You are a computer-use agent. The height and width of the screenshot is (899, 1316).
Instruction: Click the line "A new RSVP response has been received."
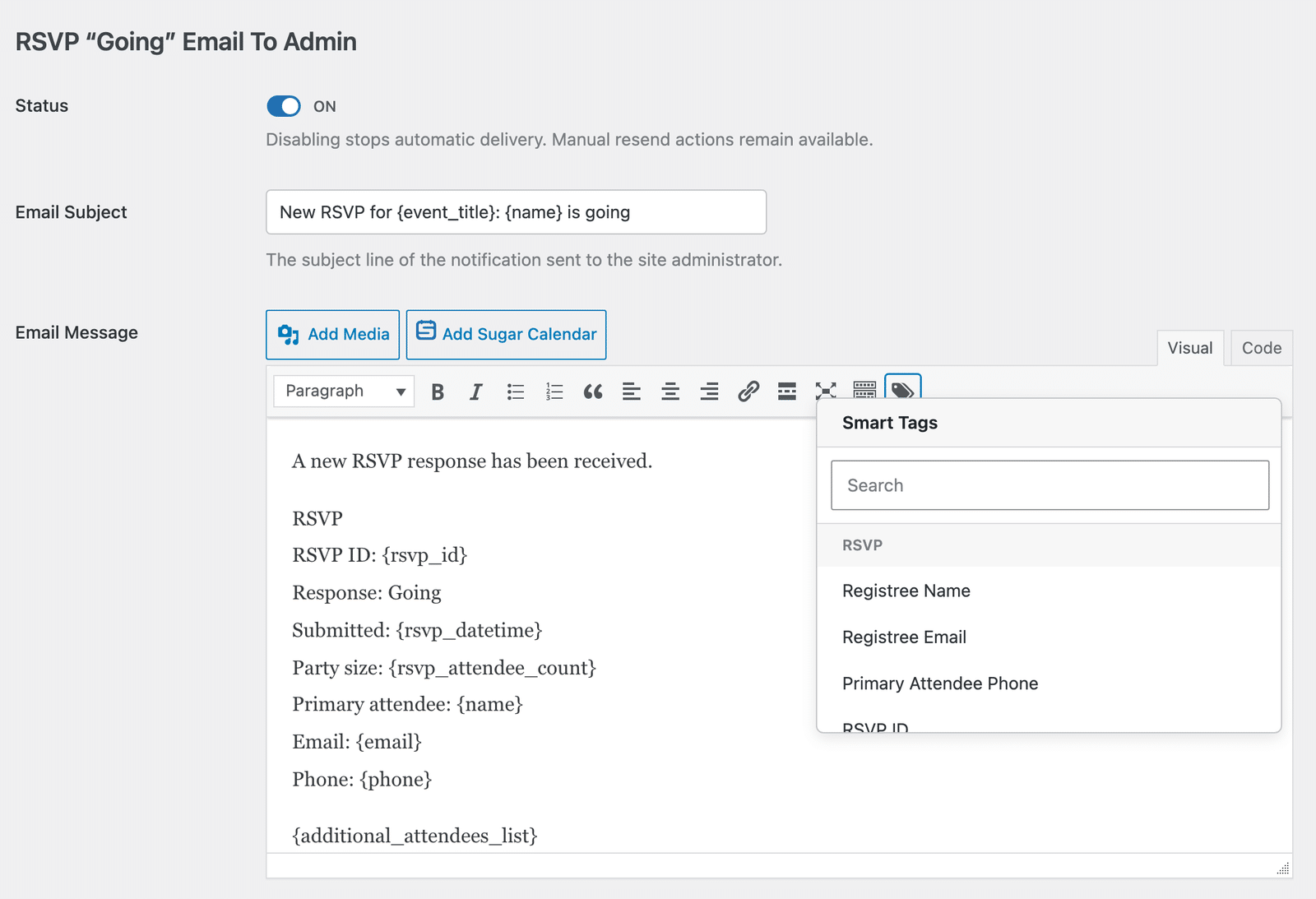(472, 461)
